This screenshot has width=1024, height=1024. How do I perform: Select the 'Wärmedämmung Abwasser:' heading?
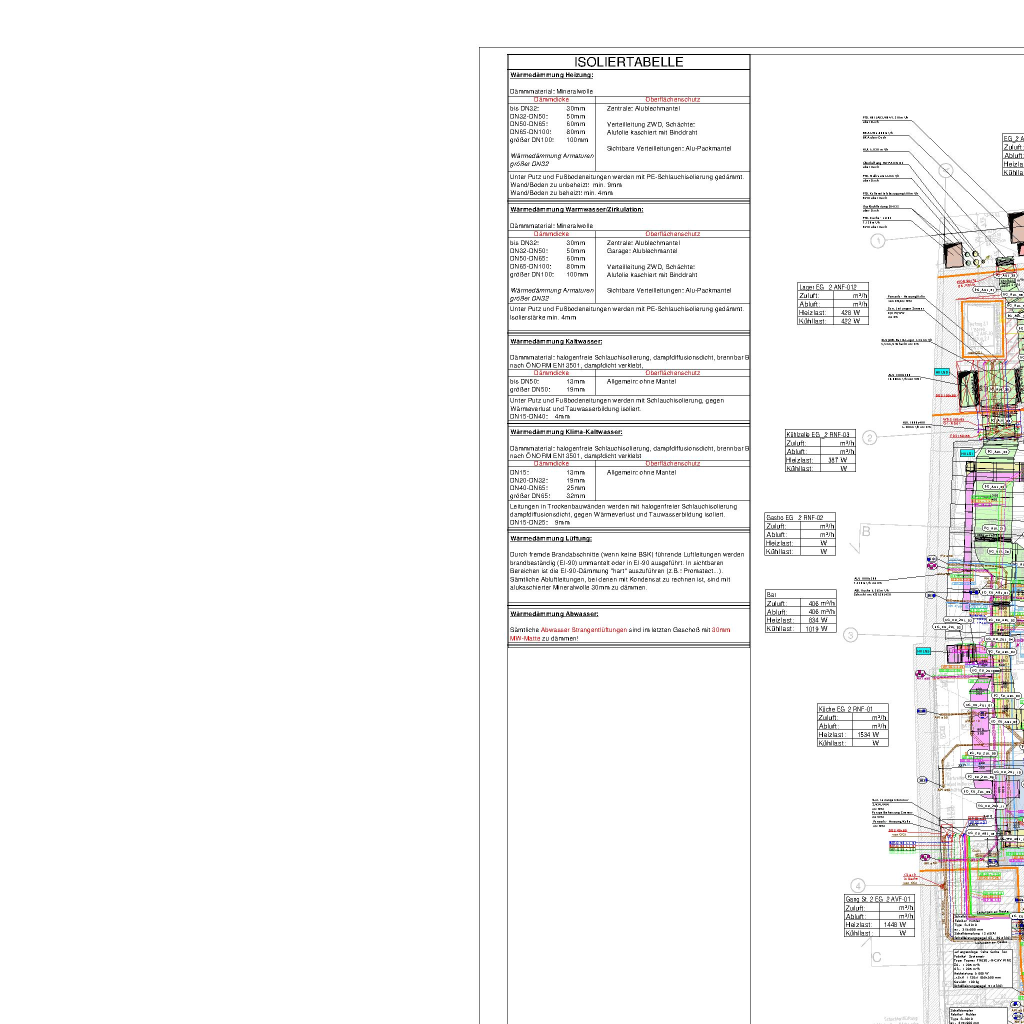pos(554,614)
